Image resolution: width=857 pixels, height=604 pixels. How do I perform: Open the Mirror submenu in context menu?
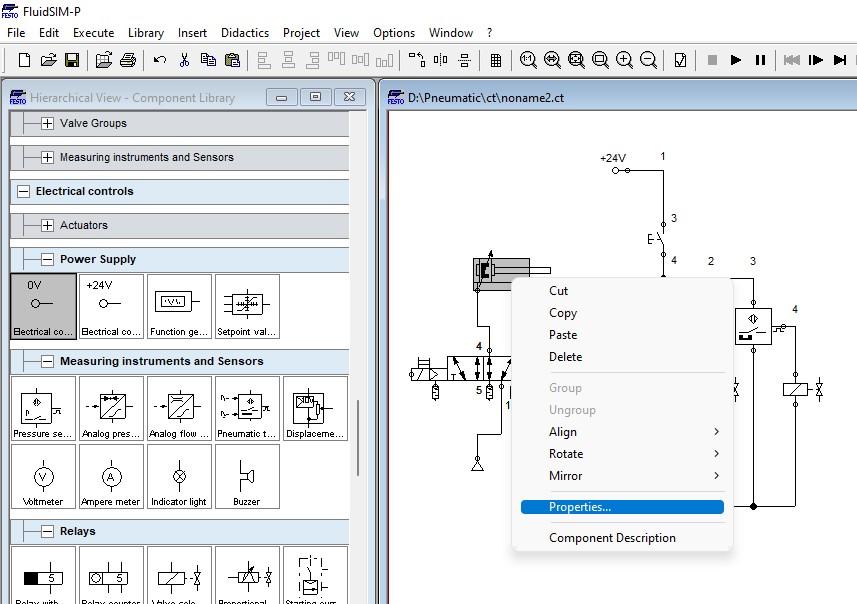pyautogui.click(x=622, y=476)
